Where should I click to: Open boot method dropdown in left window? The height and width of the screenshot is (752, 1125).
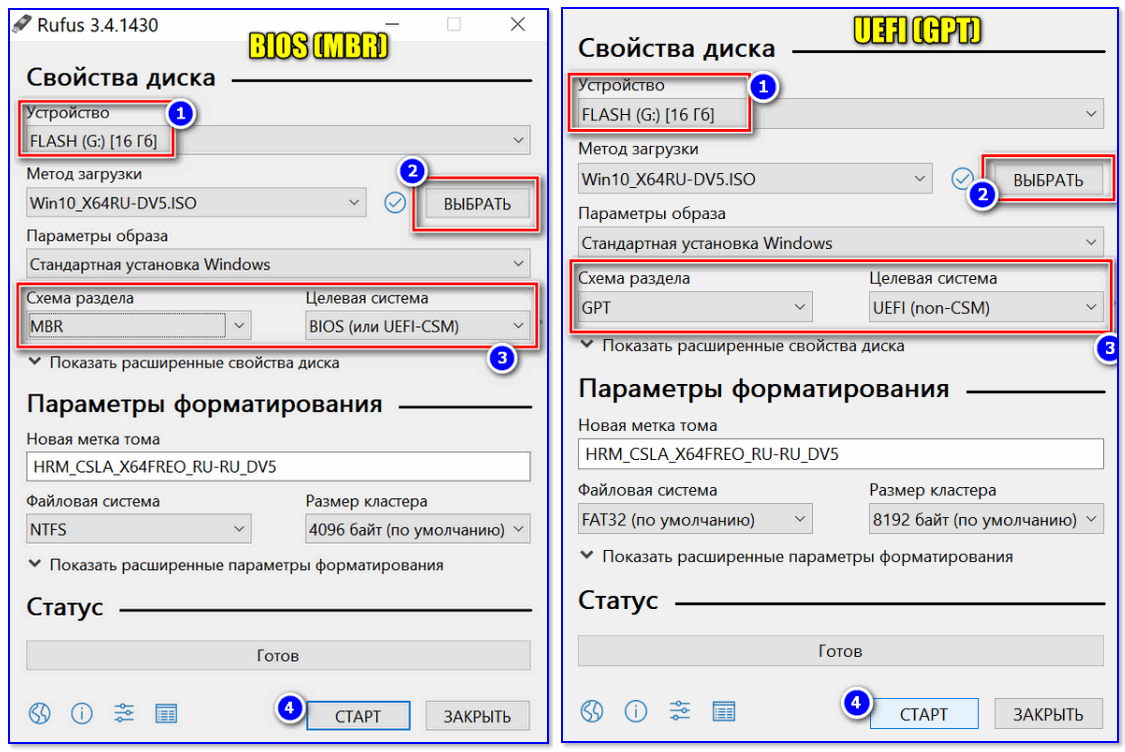[196, 203]
